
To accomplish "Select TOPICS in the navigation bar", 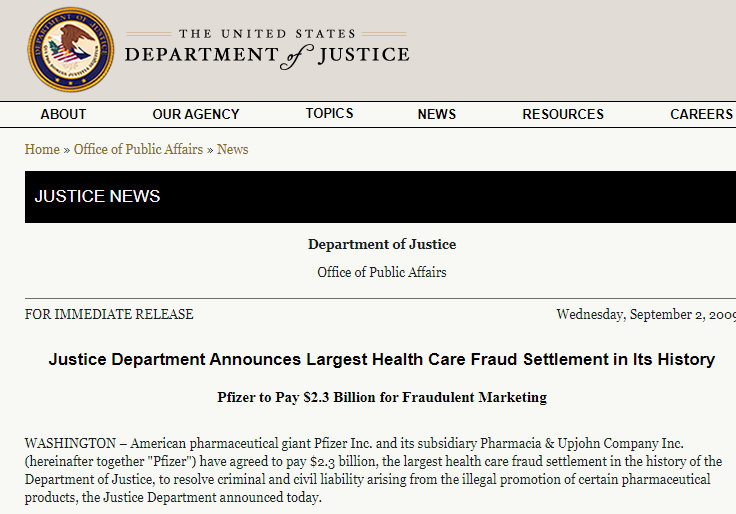I will (x=330, y=114).
